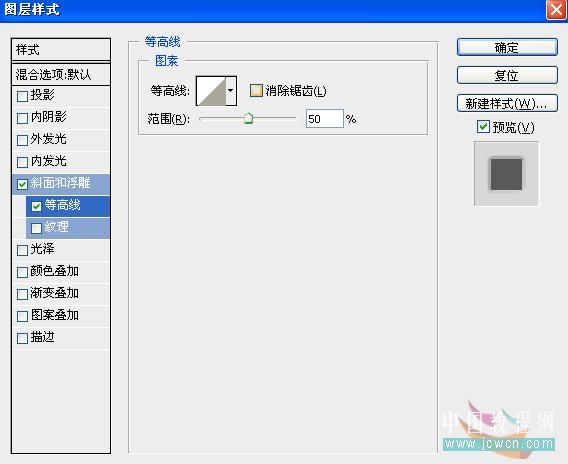Select the 纹理 texture sub-item

[x=68, y=227]
